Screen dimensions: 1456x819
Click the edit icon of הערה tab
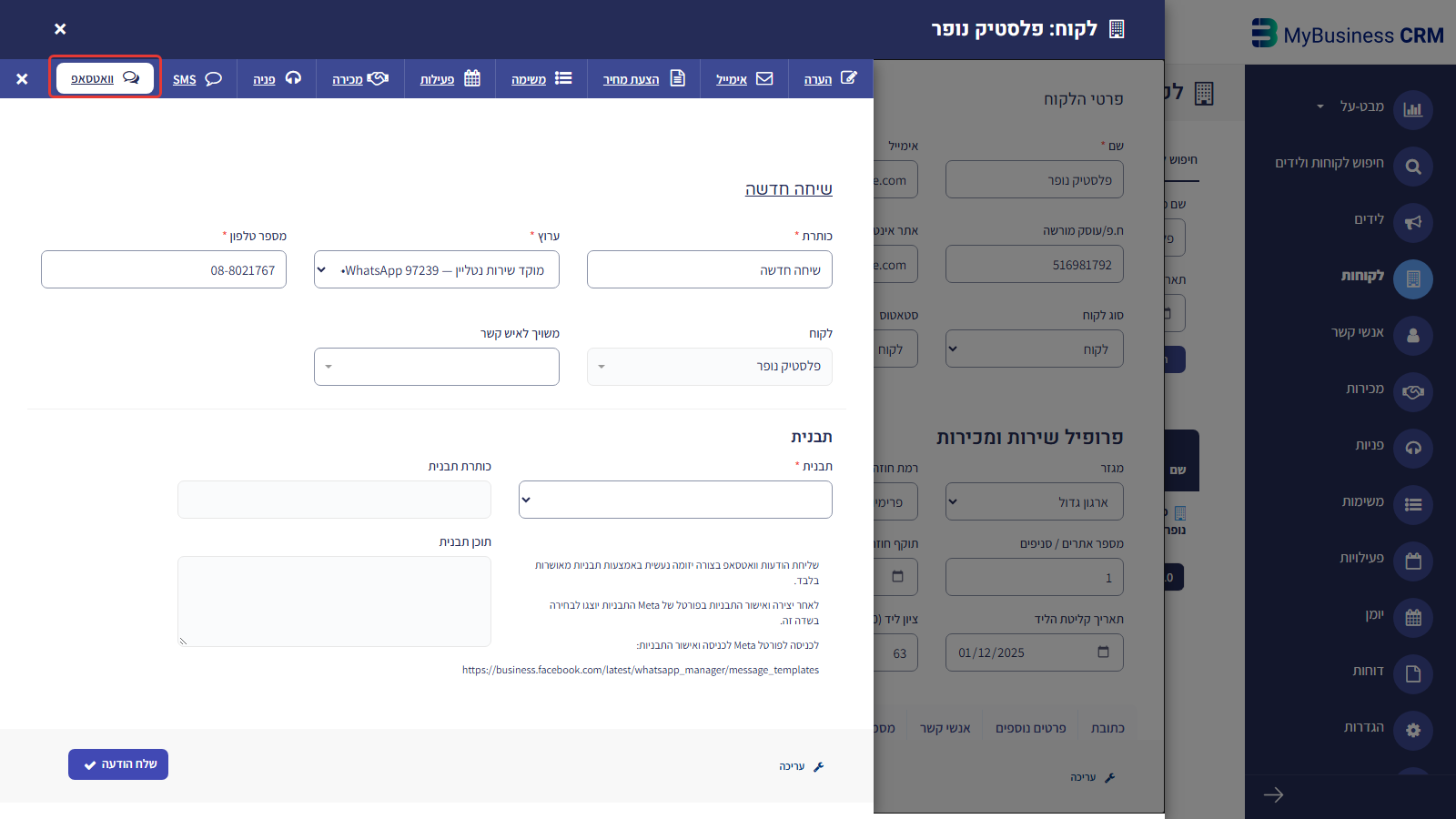click(x=848, y=78)
